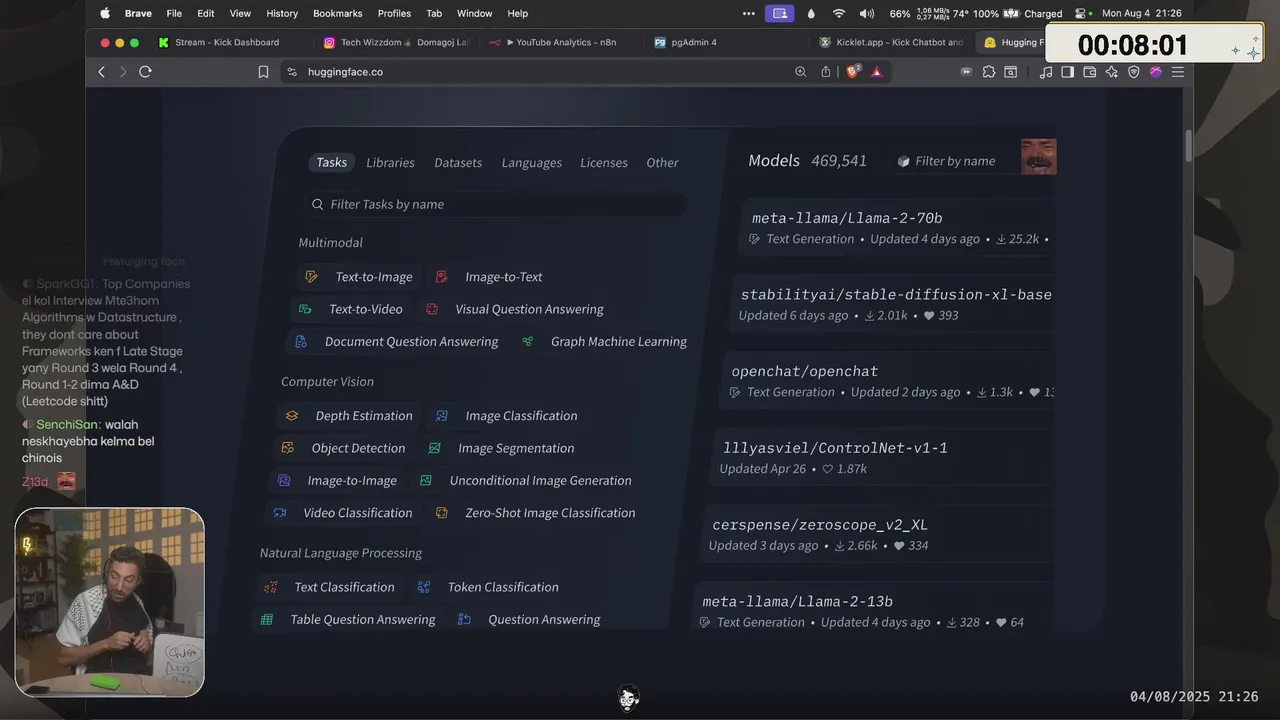Open Leo AI sparkle icon
The height and width of the screenshot is (720, 1280).
pos(1112,72)
